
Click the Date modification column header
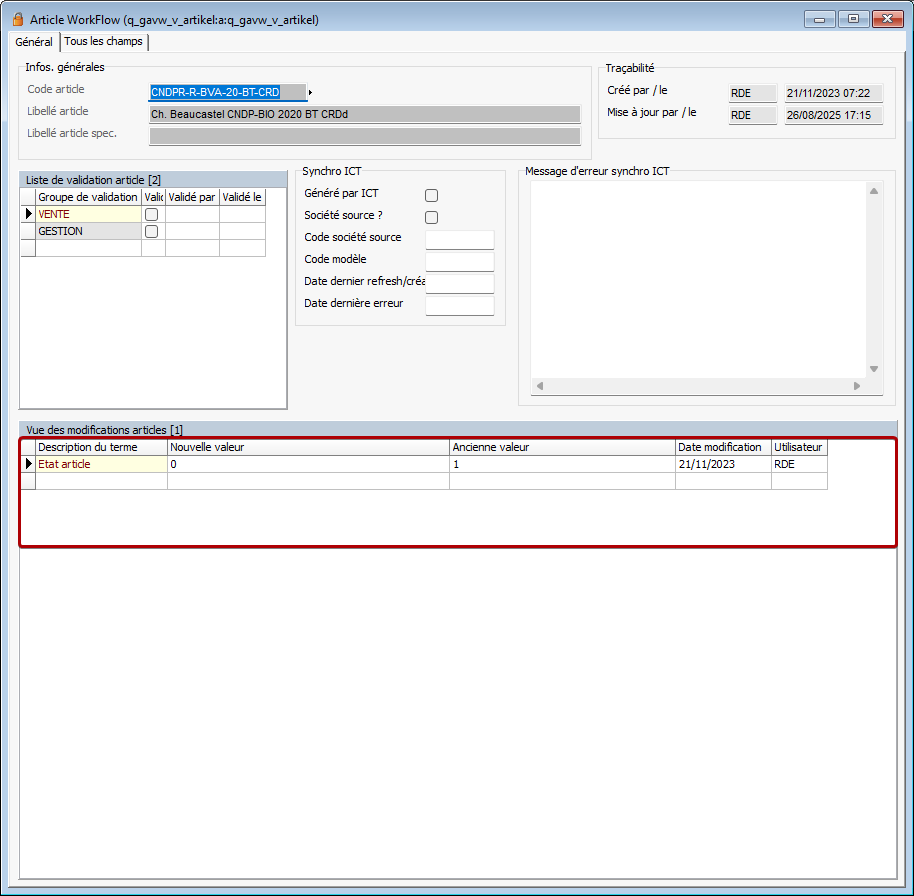[722, 447]
